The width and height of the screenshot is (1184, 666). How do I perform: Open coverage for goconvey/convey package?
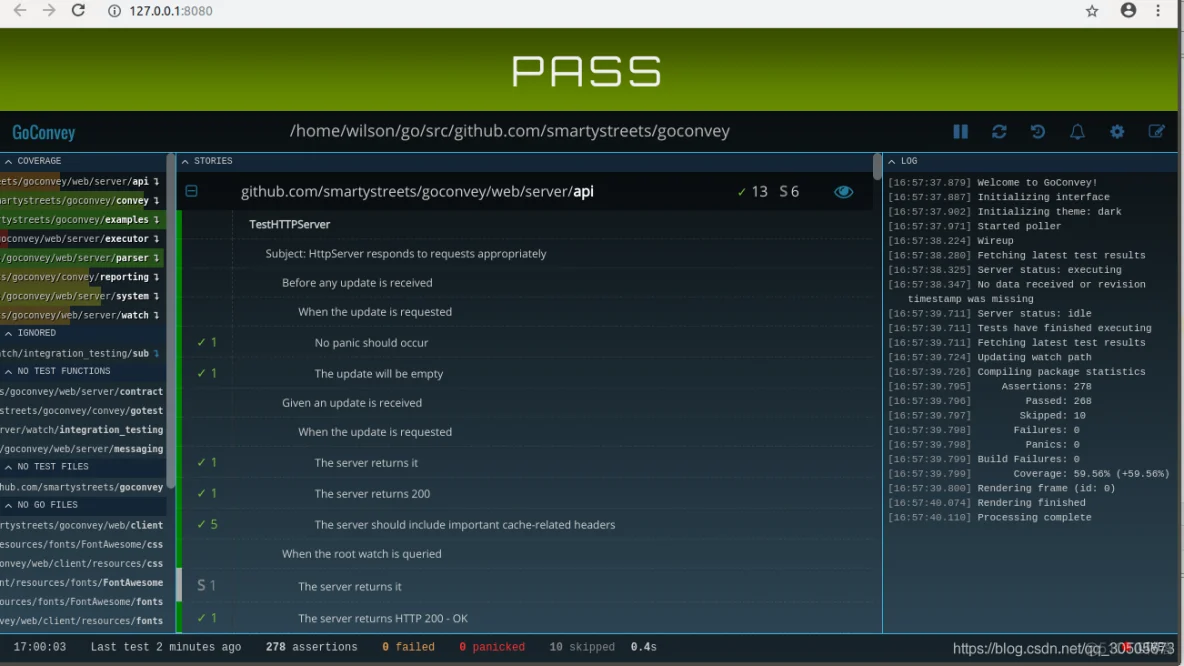point(82,201)
